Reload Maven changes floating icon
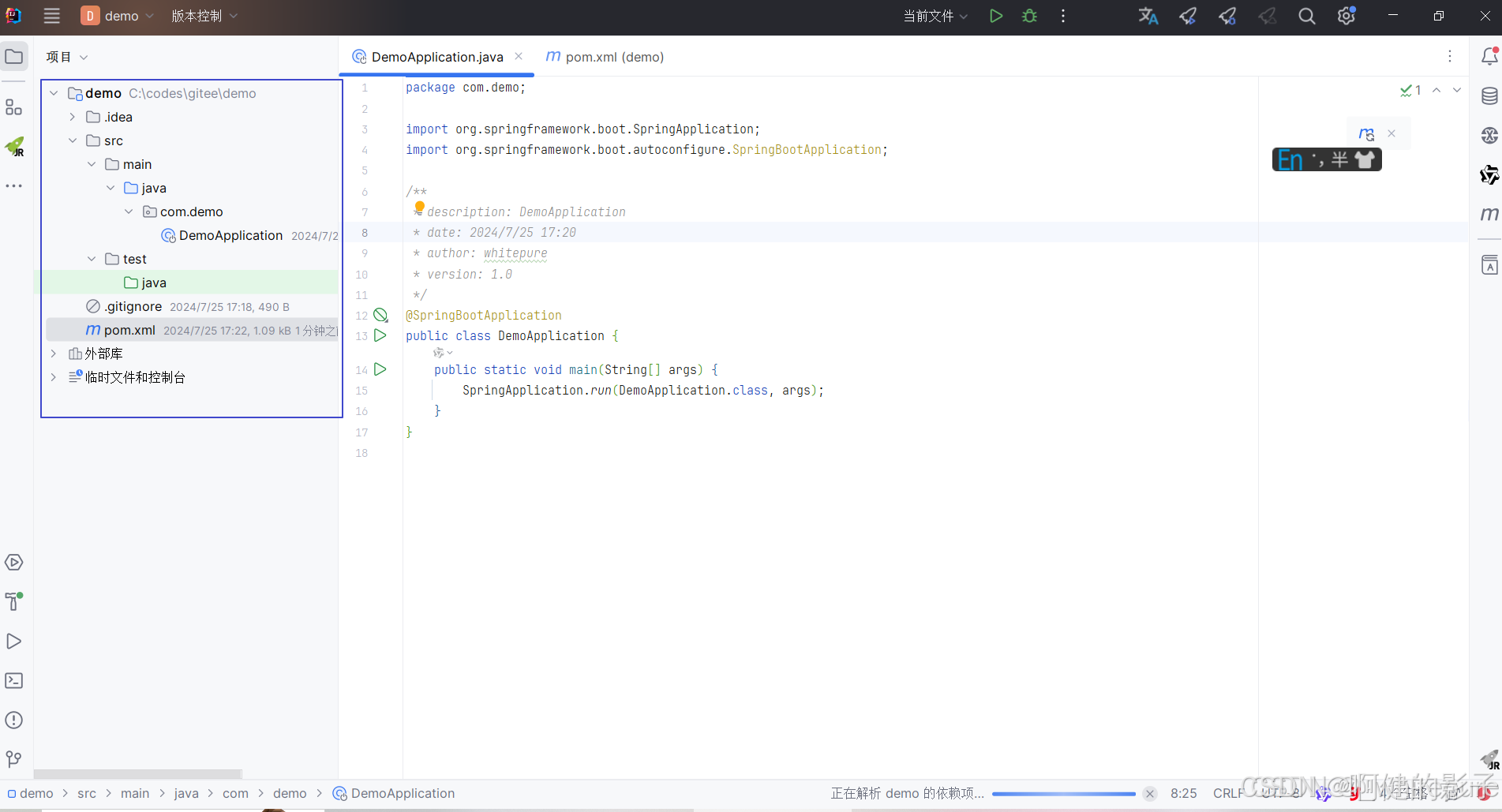This screenshot has width=1502, height=812. 1366,133
